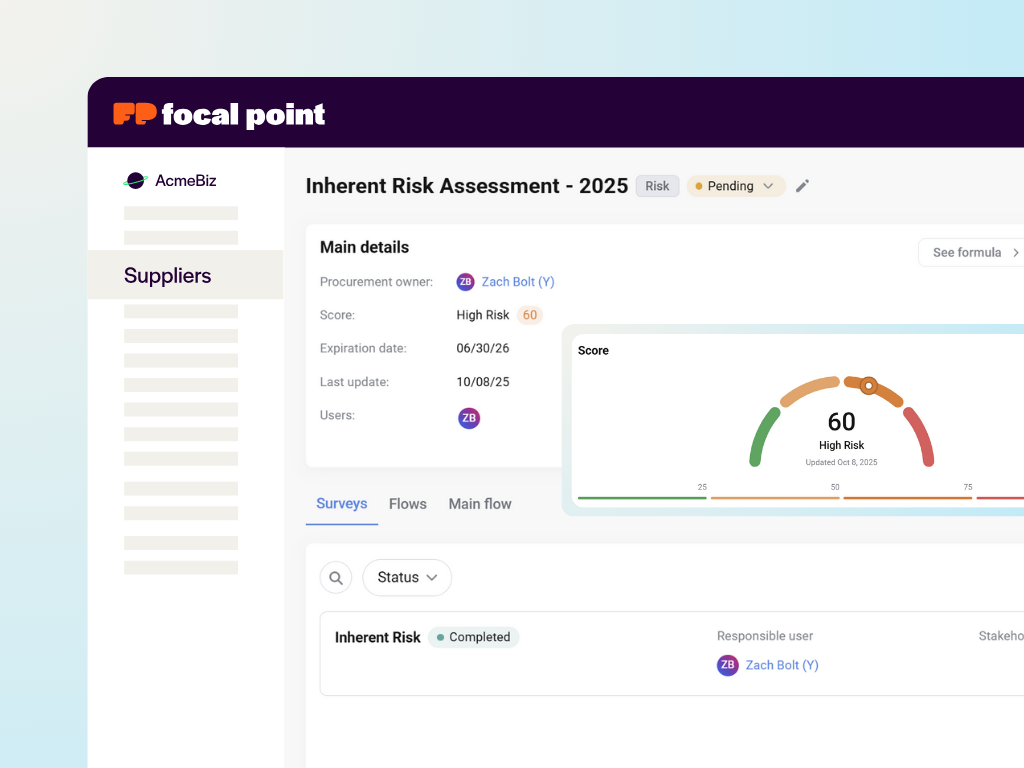The height and width of the screenshot is (768, 1024).
Task: Click the chevron on the See formula button
Action: coord(1015,252)
